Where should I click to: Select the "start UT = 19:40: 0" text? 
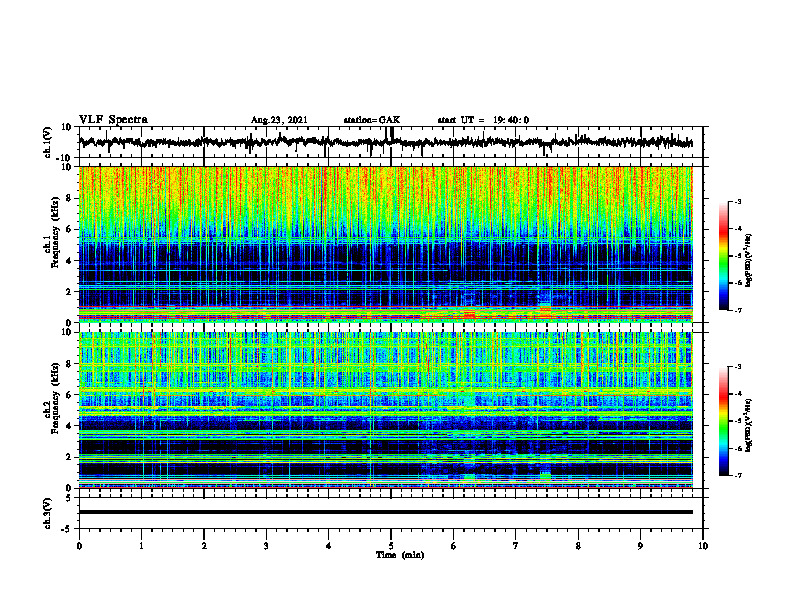(483, 120)
